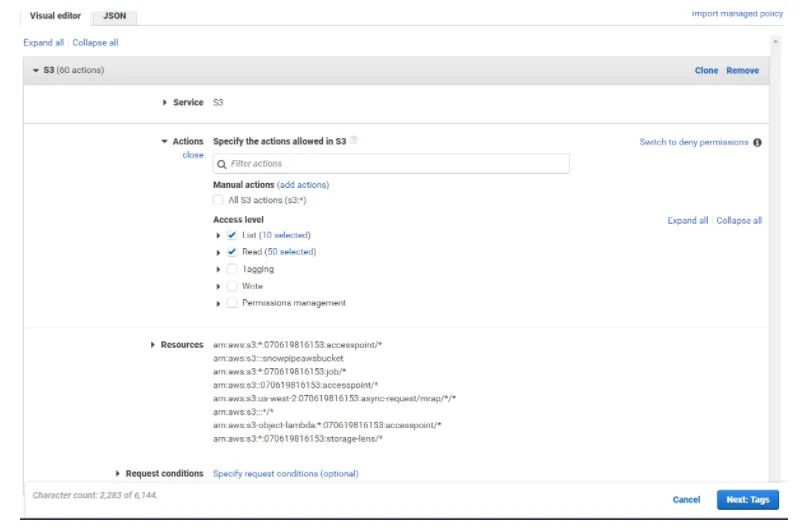Click the scrollbar up arrow
Screen dimensions: 806x532
coord(775,42)
